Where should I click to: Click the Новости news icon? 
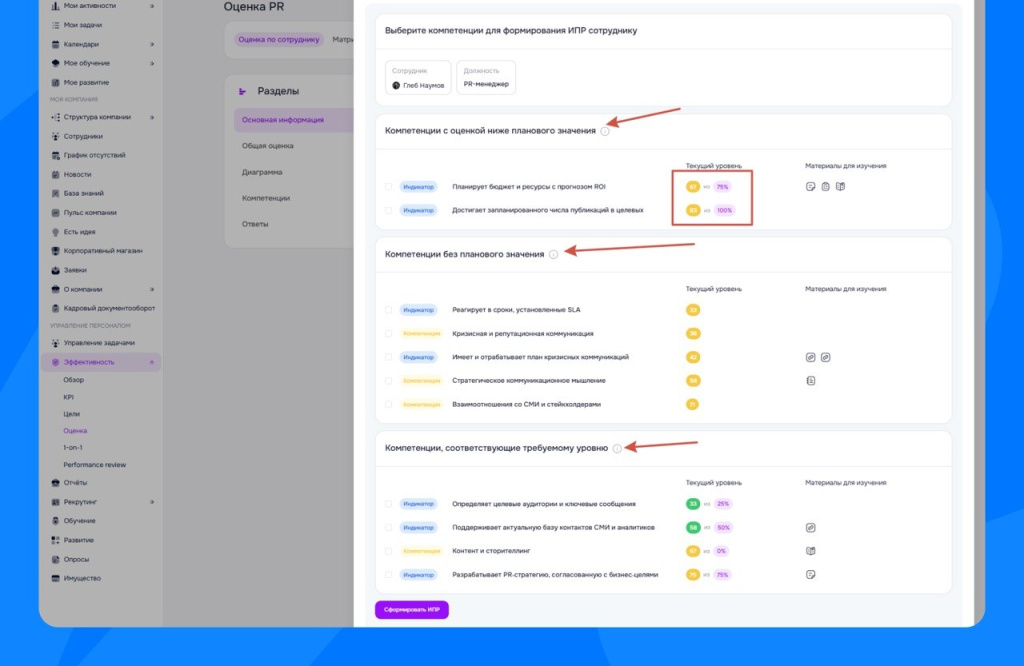pyautogui.click(x=56, y=174)
